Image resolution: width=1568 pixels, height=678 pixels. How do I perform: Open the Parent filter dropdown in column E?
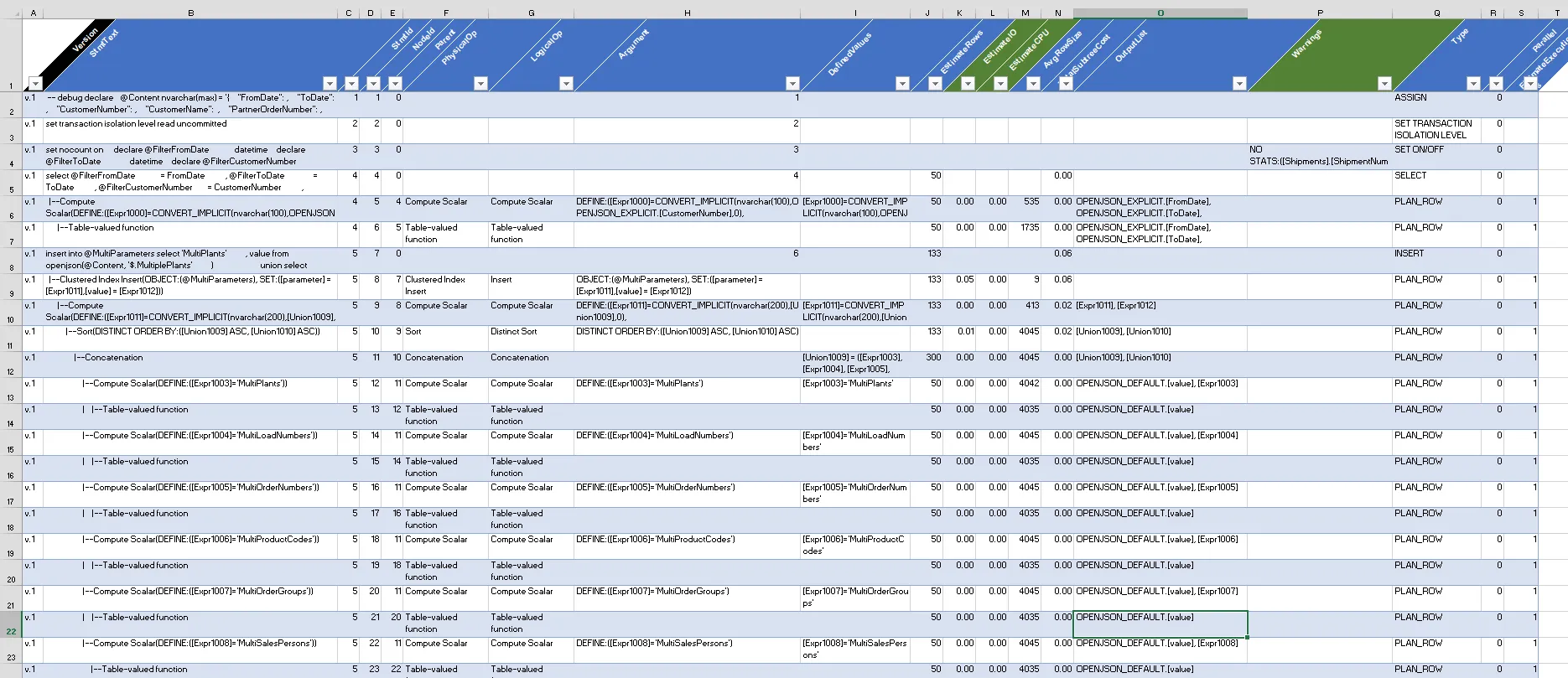point(396,83)
